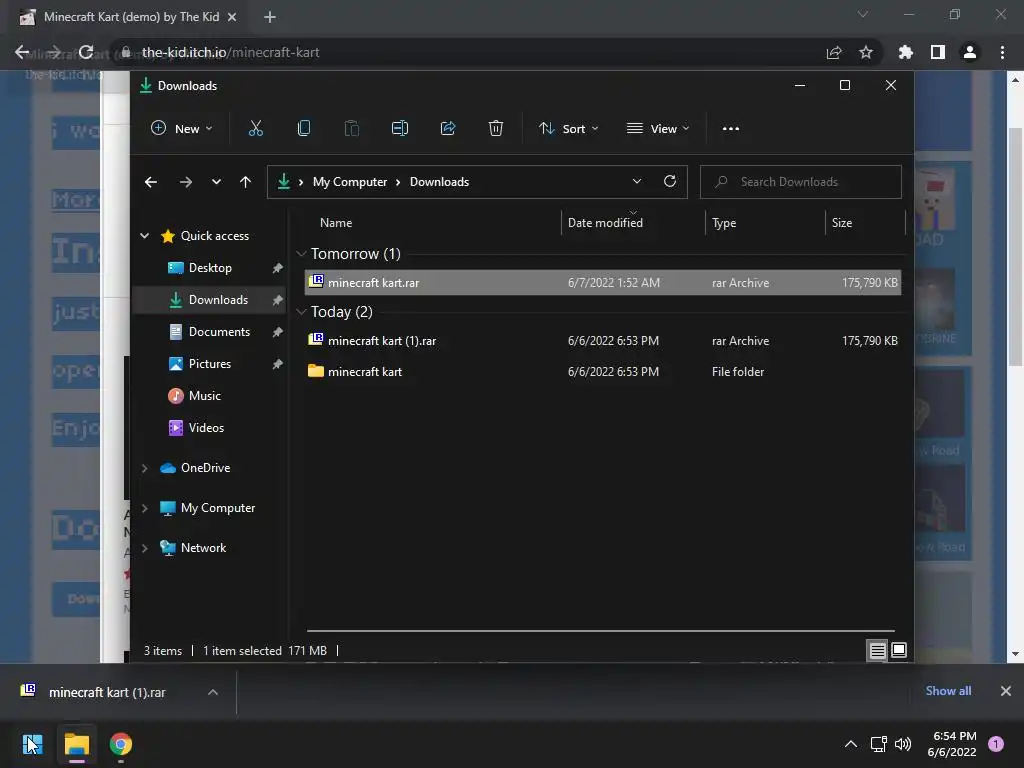Show hidden system tray icons
The height and width of the screenshot is (768, 1024).
pos(851,744)
